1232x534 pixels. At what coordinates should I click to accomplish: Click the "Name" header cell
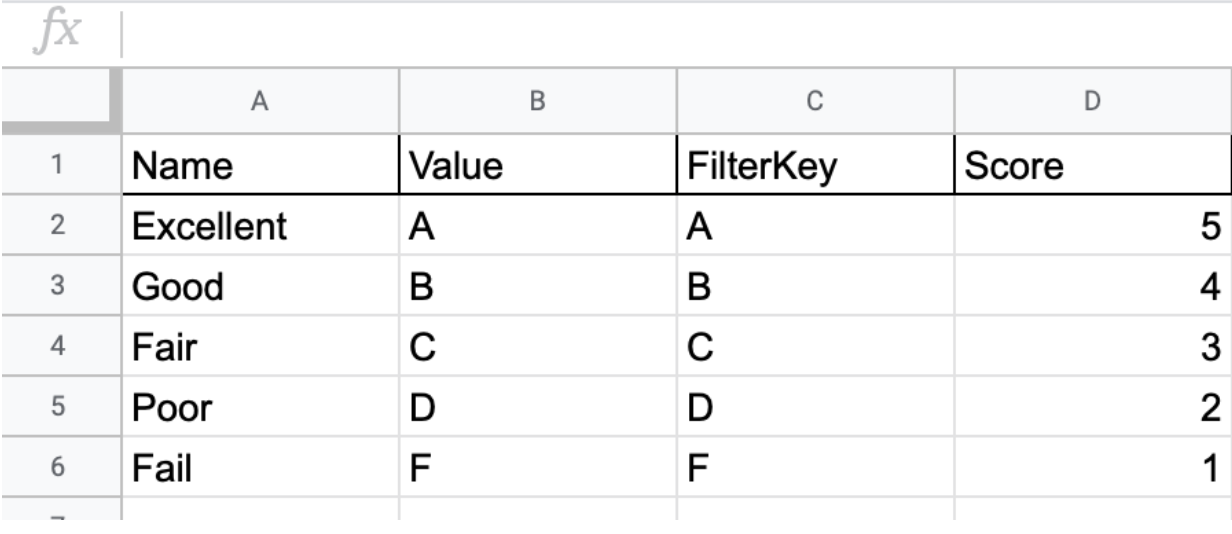click(260, 170)
